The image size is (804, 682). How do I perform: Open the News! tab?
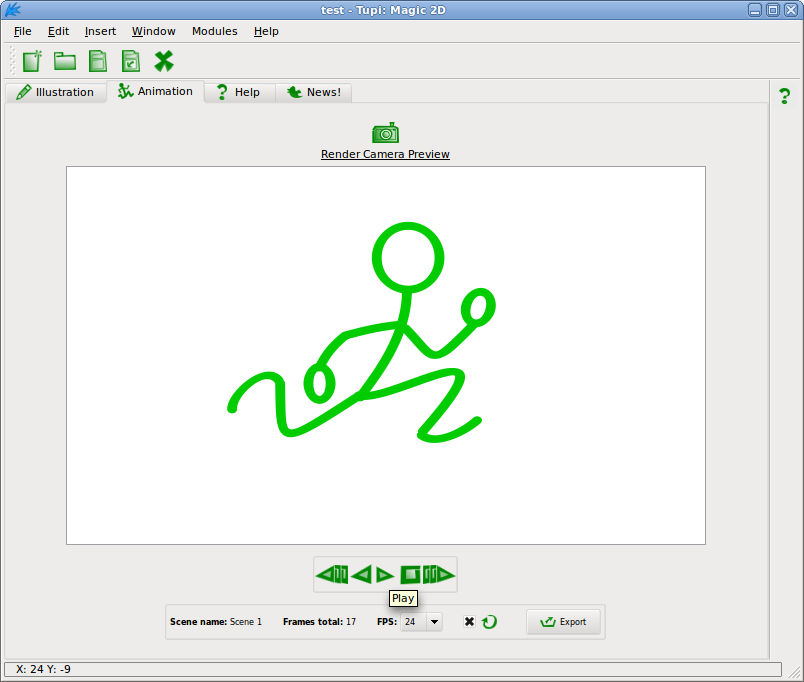(x=314, y=92)
